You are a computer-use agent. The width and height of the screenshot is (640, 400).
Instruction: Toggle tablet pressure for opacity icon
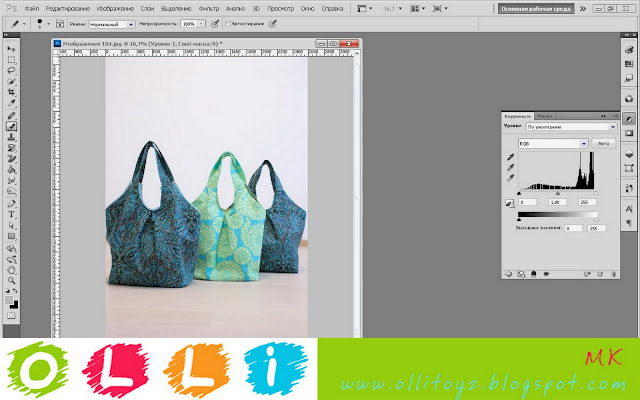point(215,24)
